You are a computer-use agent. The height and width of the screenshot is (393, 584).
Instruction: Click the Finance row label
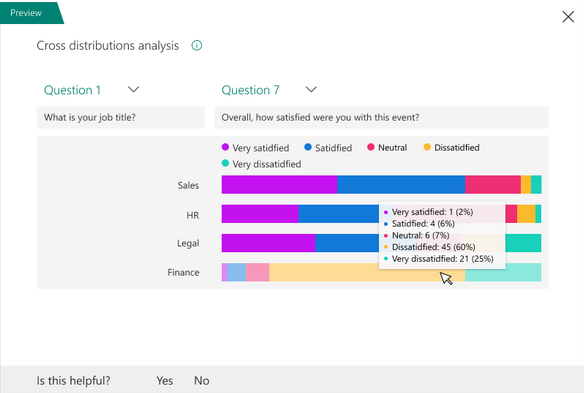(x=183, y=272)
